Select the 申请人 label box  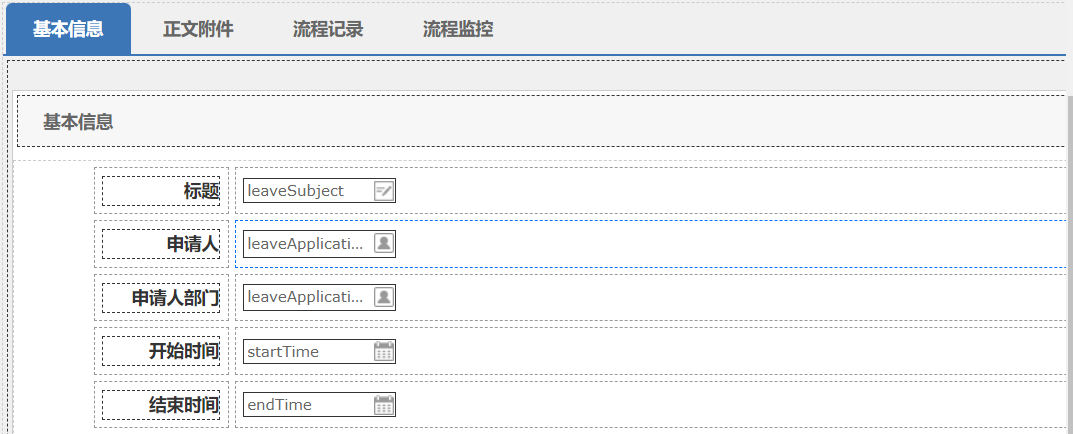pos(161,244)
